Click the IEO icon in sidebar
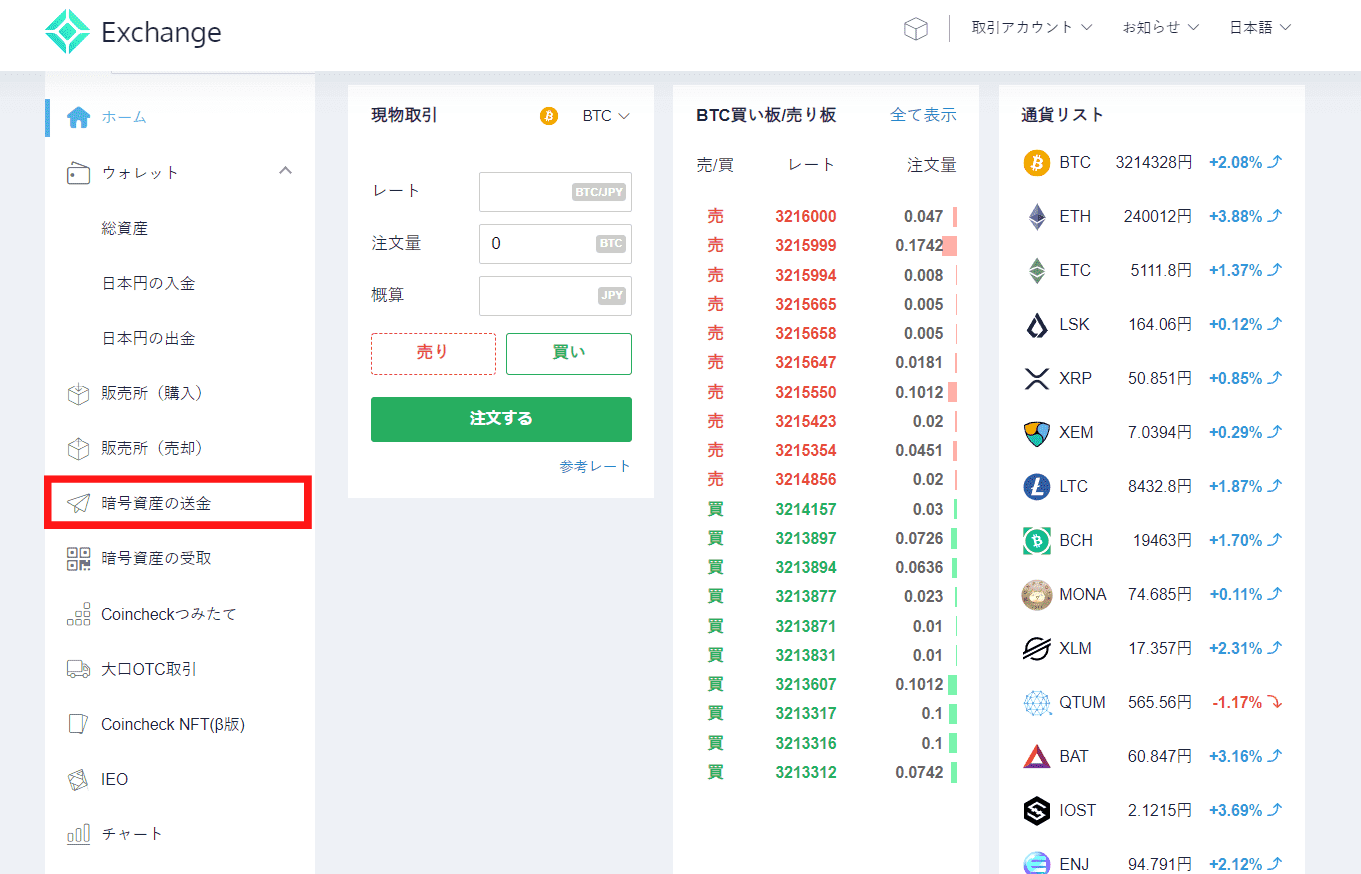 tap(78, 779)
